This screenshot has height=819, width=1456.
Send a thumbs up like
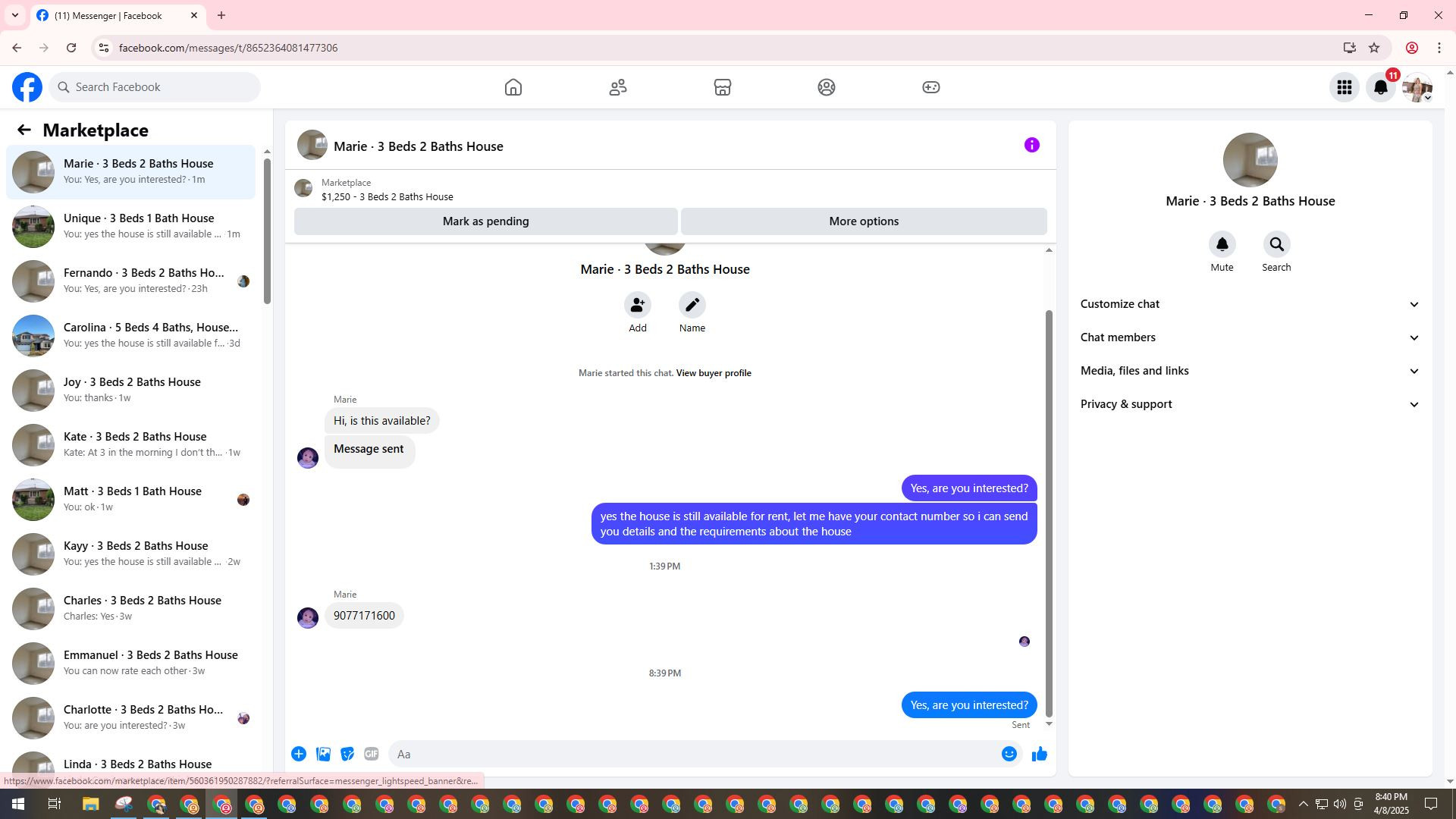[x=1039, y=754]
